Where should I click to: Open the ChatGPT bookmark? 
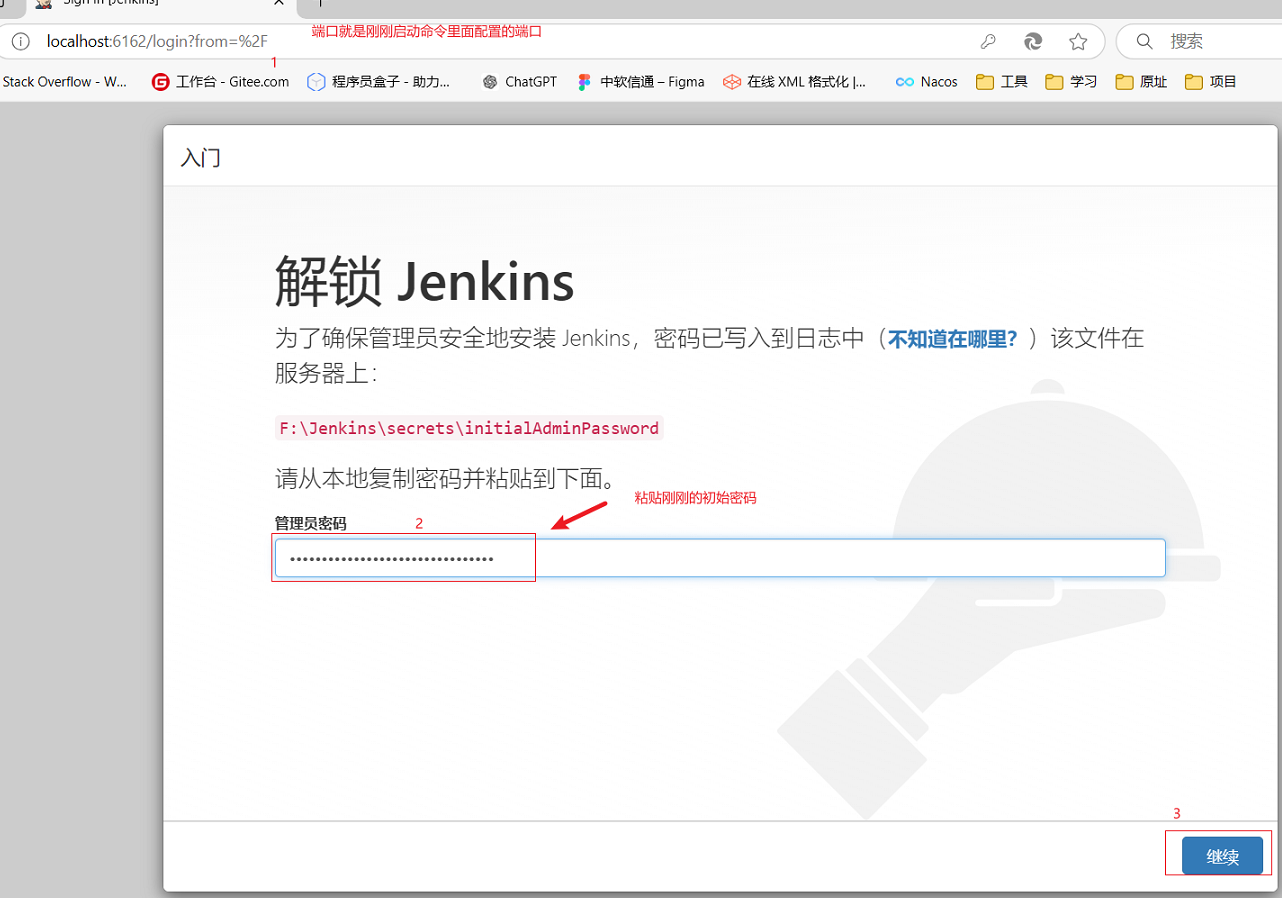tap(519, 82)
